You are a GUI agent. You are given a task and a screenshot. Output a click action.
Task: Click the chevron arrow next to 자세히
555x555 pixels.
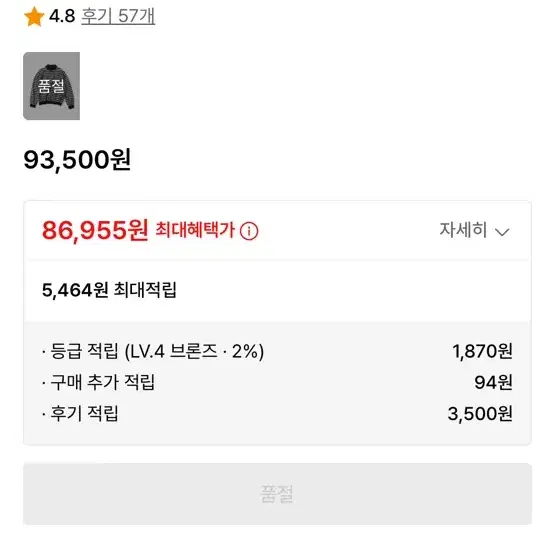pyautogui.click(x=502, y=232)
